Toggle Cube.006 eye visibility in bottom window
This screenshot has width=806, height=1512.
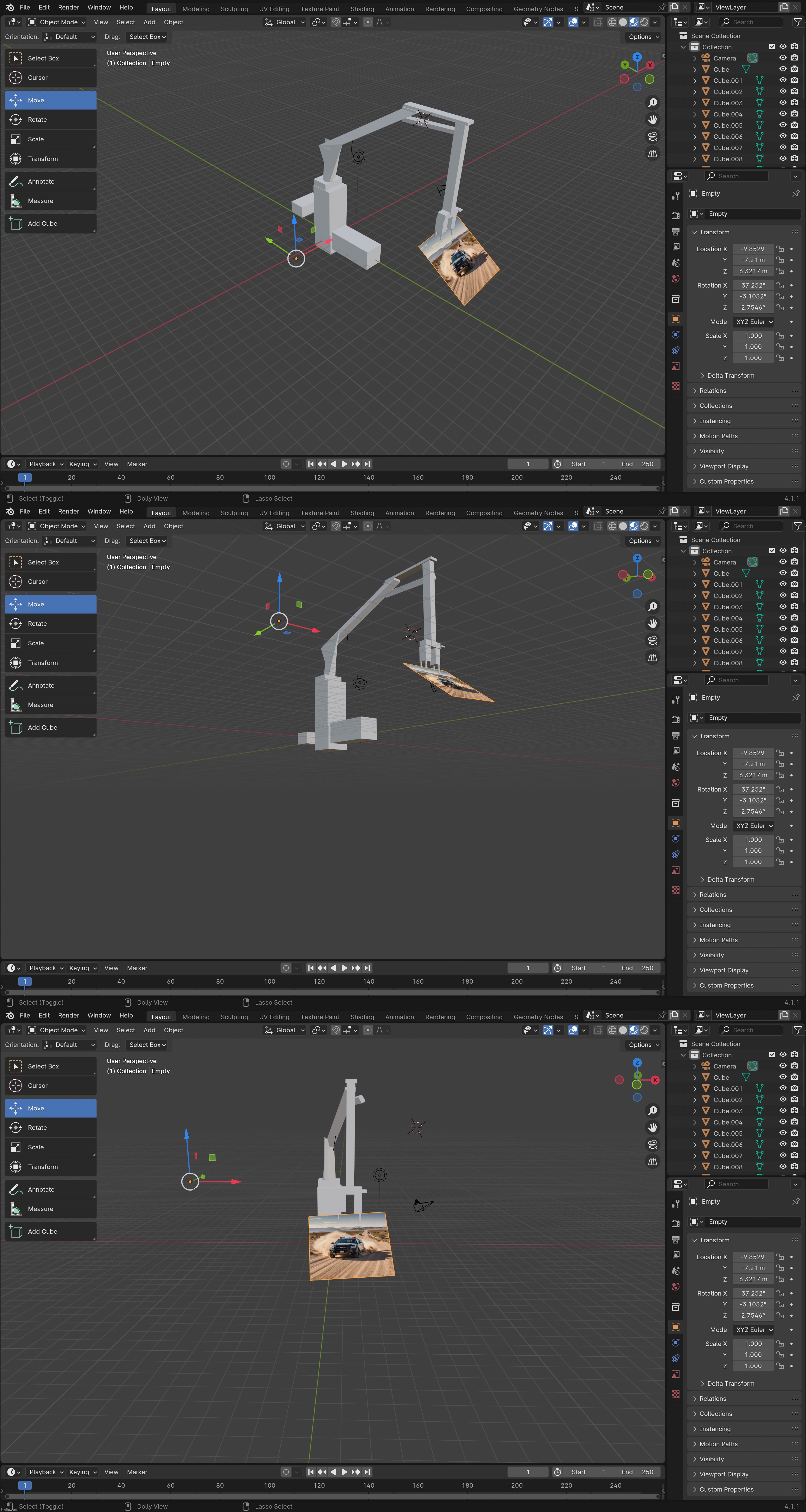click(x=782, y=1144)
